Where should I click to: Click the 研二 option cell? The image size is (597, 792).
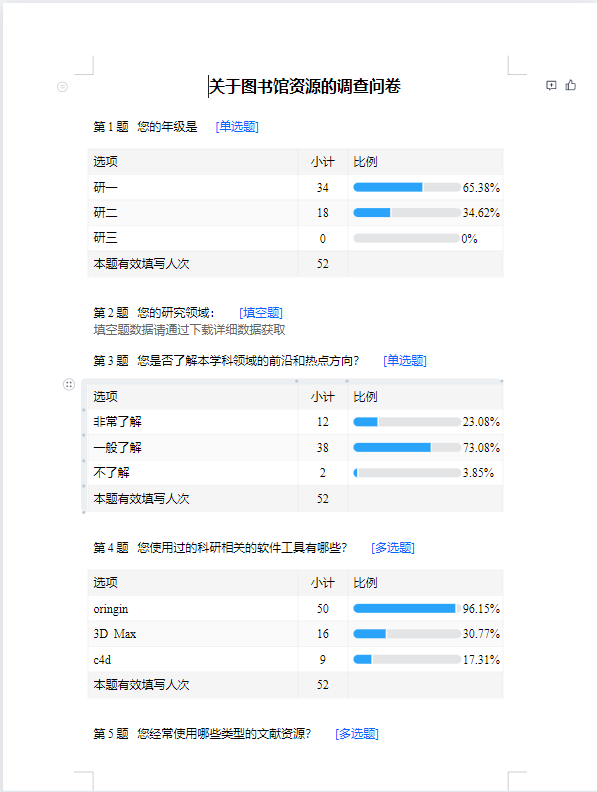point(192,213)
